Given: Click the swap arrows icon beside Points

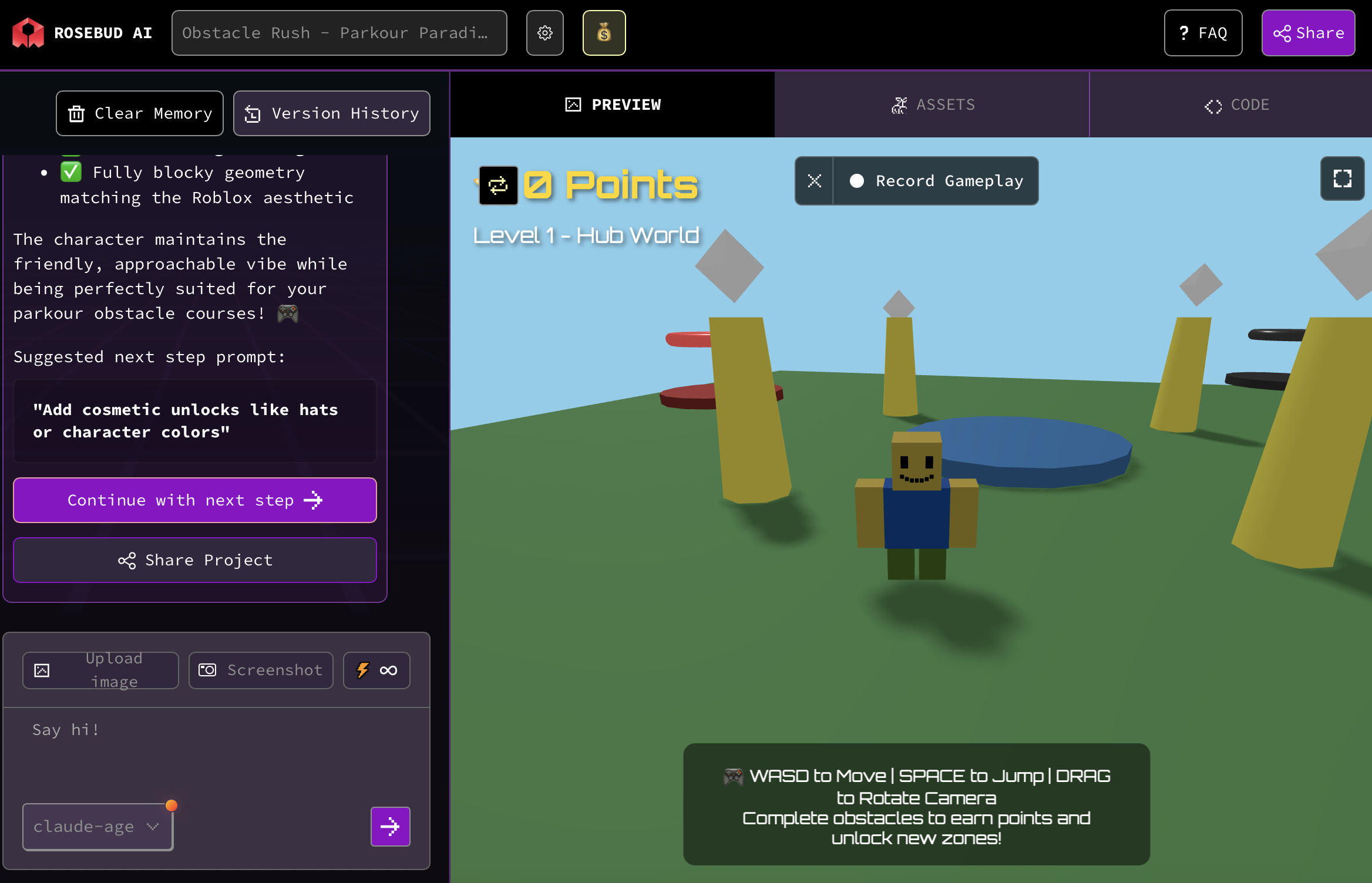Looking at the screenshot, I should [498, 186].
